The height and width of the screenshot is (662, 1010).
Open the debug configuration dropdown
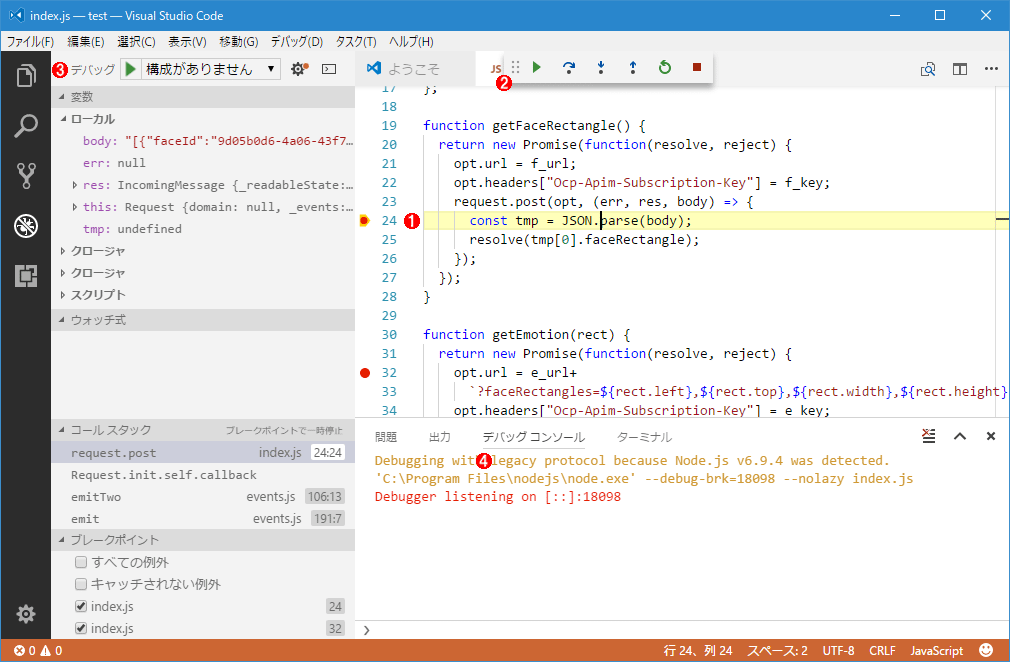point(211,69)
